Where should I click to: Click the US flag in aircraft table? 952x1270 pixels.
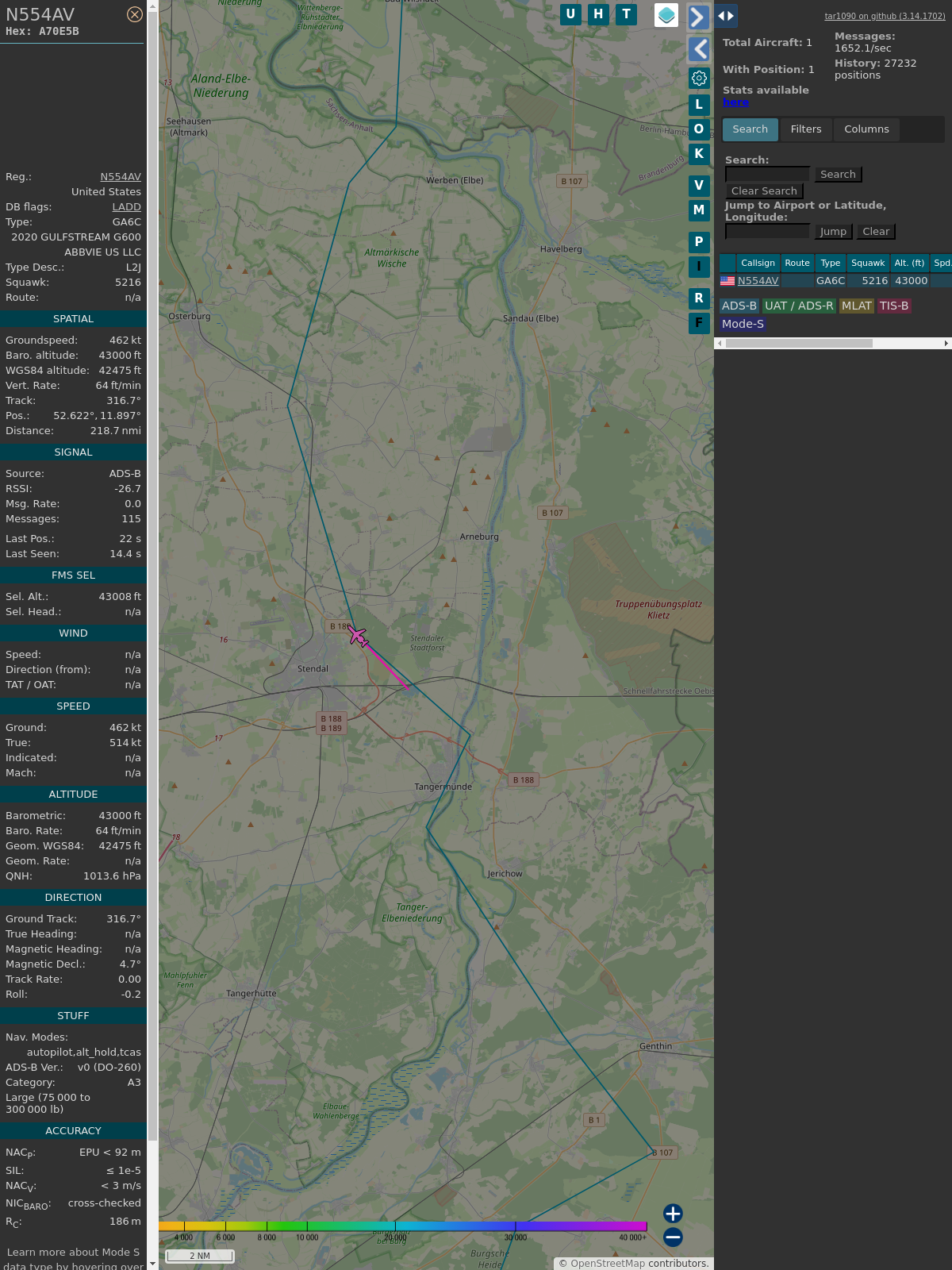727,280
